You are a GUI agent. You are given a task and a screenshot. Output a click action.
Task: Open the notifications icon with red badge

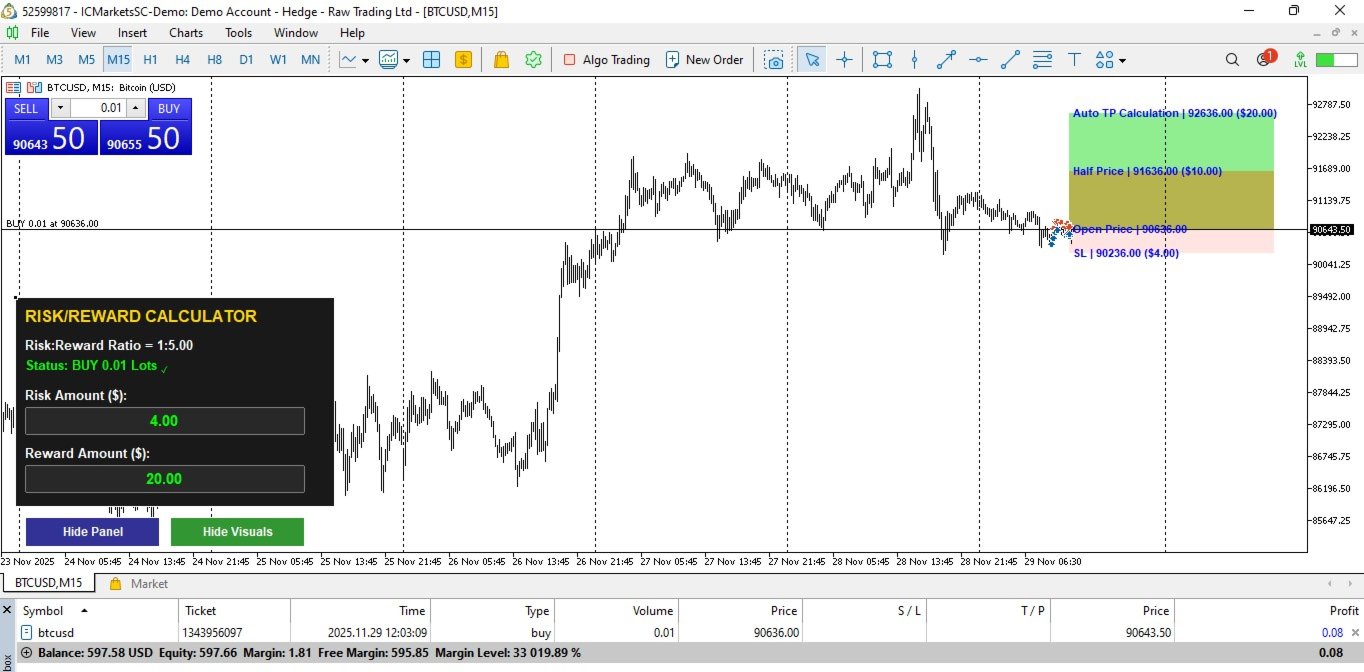(x=1265, y=58)
